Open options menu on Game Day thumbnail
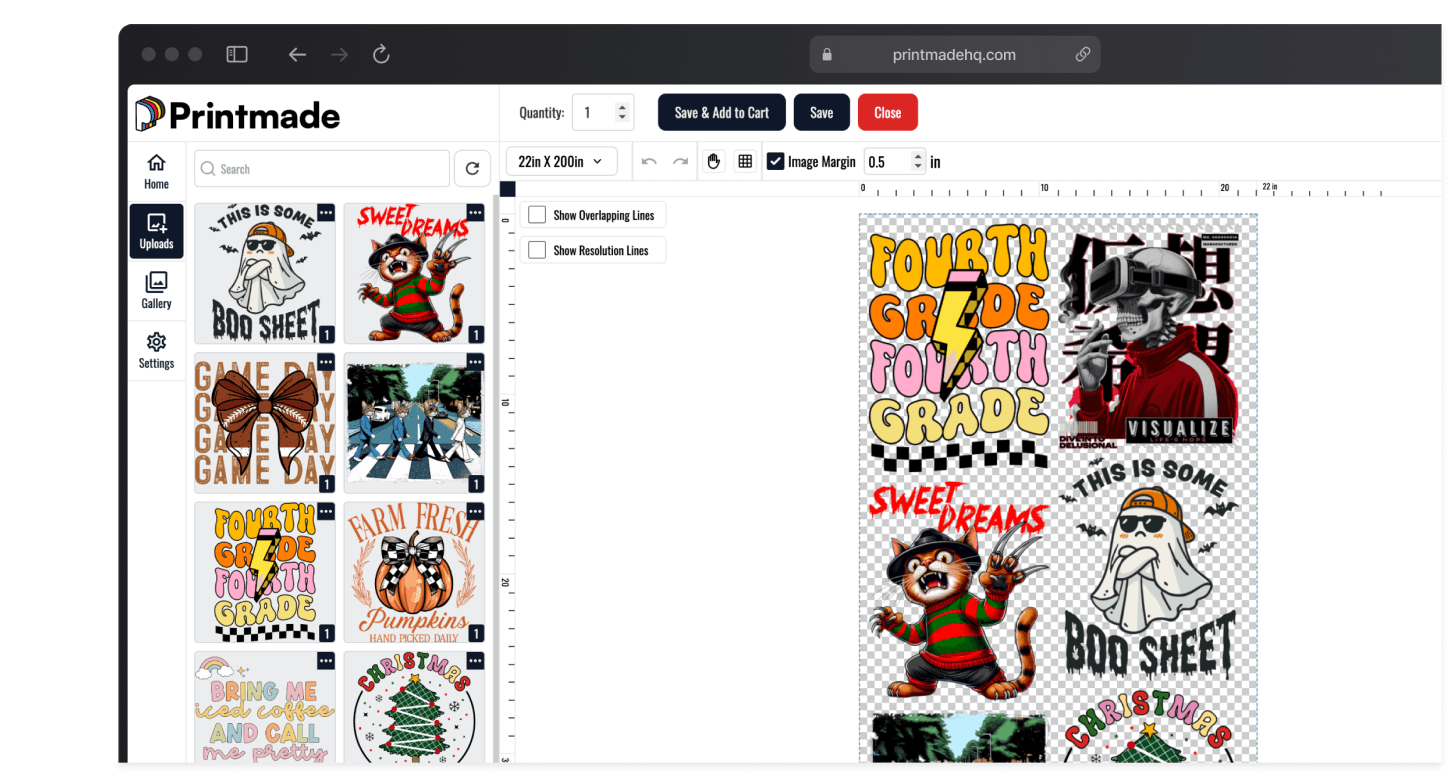Screen dimensions: 1450x775 tap(326, 362)
